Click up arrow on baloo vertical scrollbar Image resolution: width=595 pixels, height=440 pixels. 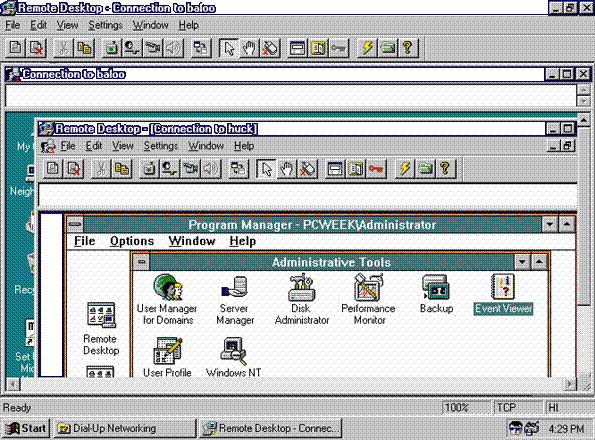584,121
